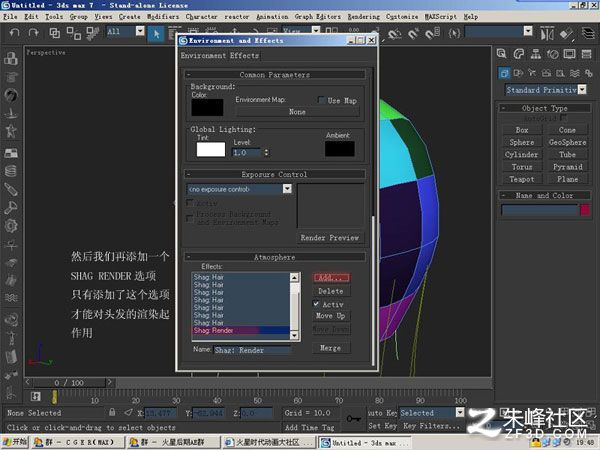This screenshot has width=600, height=450.
Task: Open the Standard Primitives dropdown
Action: click(582, 90)
